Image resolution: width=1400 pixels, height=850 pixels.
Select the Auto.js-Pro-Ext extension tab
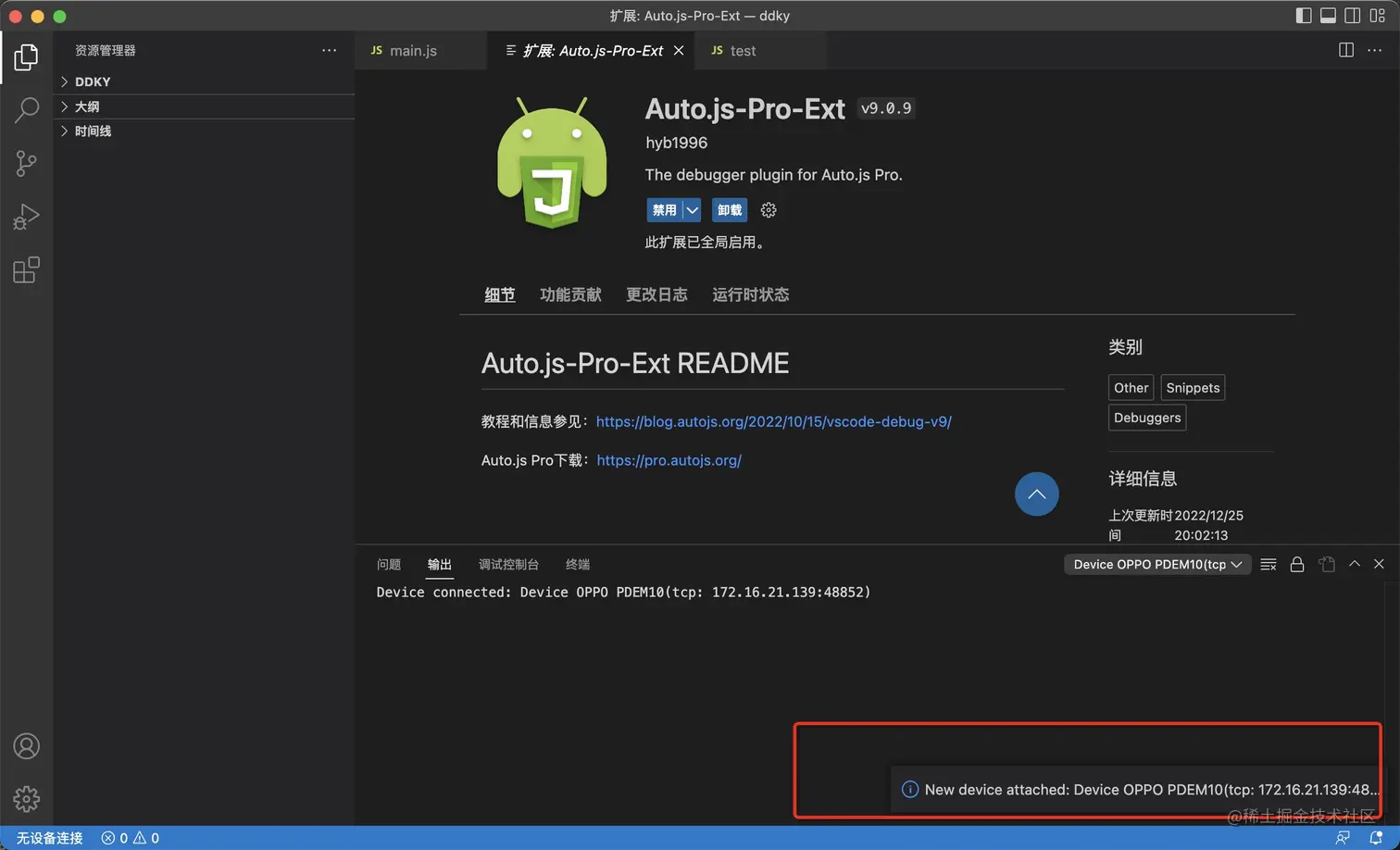point(593,51)
